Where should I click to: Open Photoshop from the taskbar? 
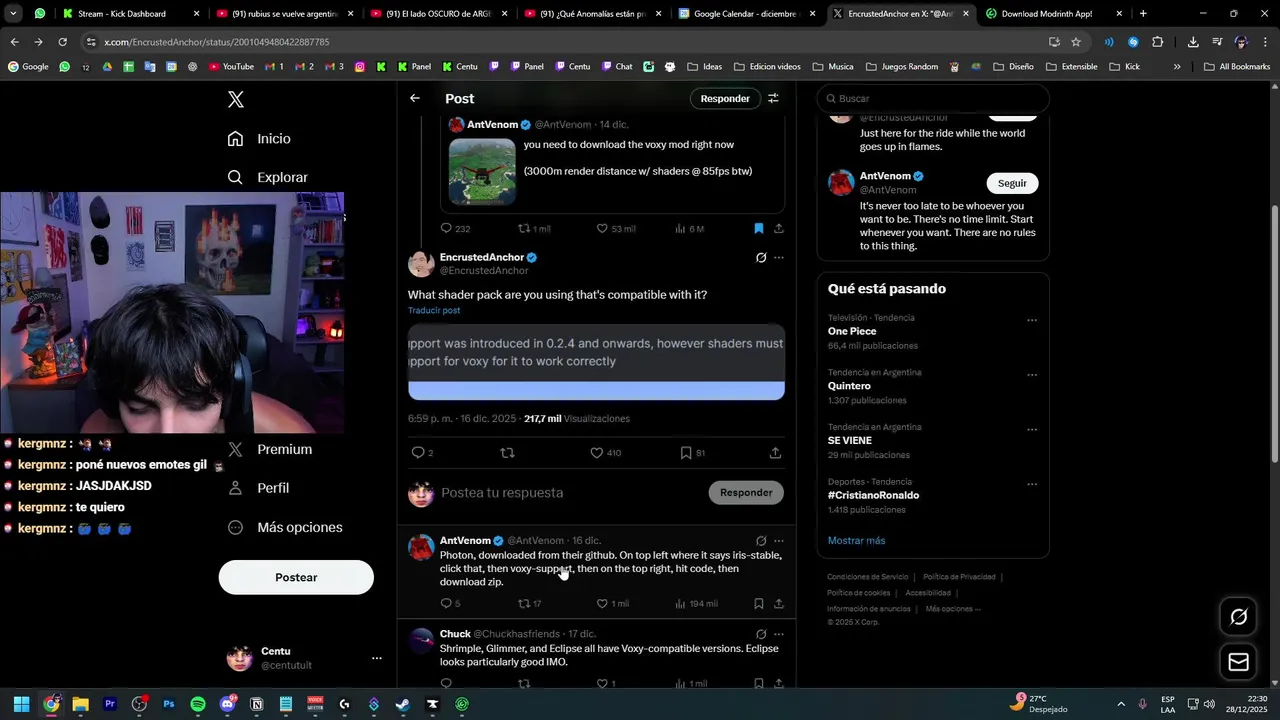[169, 704]
